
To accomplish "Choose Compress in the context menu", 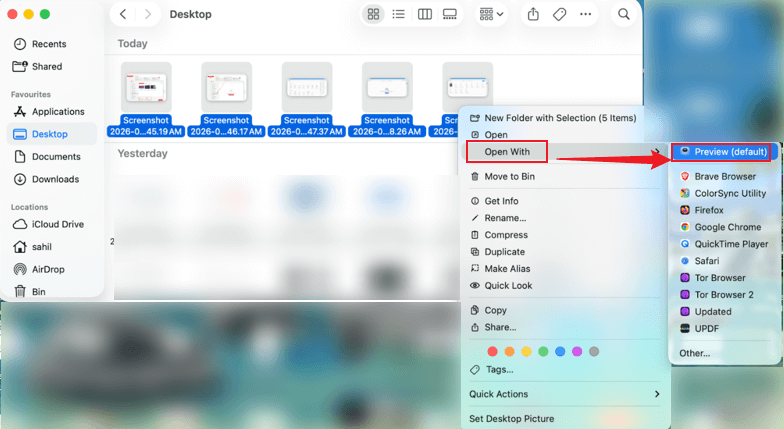I will pyautogui.click(x=506, y=235).
